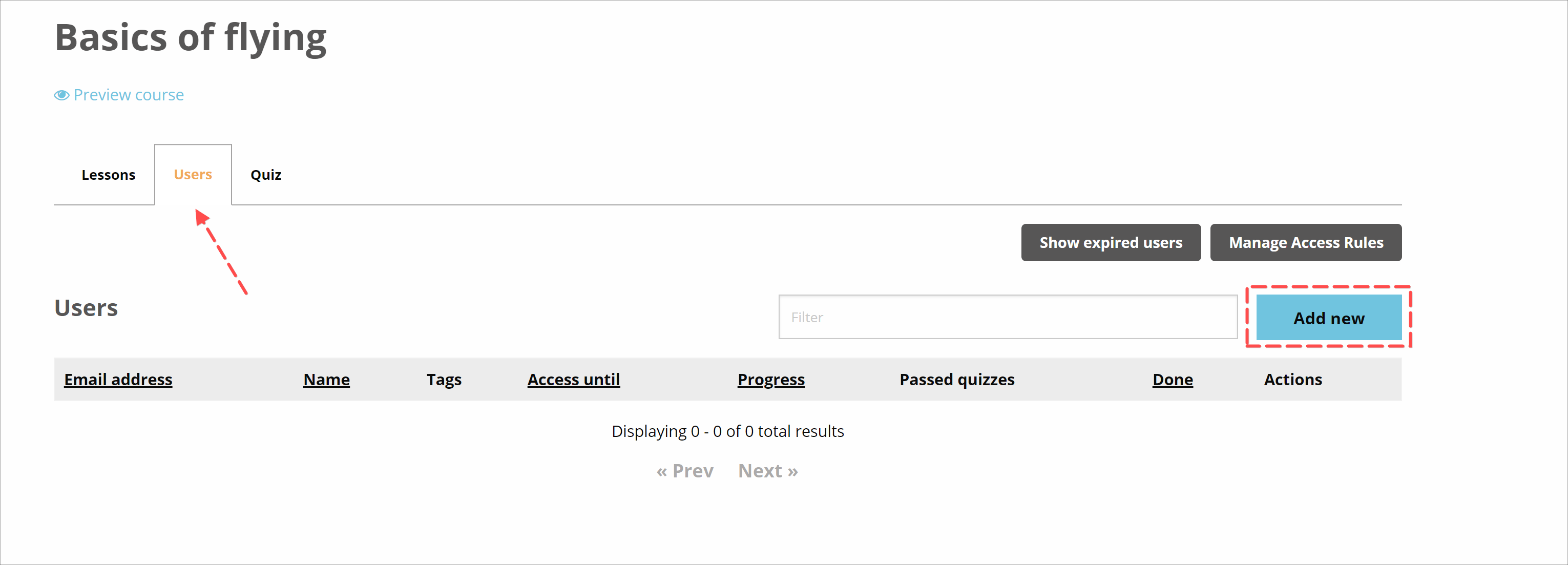
Task: Open Manage Access Rules
Action: pyautogui.click(x=1305, y=242)
